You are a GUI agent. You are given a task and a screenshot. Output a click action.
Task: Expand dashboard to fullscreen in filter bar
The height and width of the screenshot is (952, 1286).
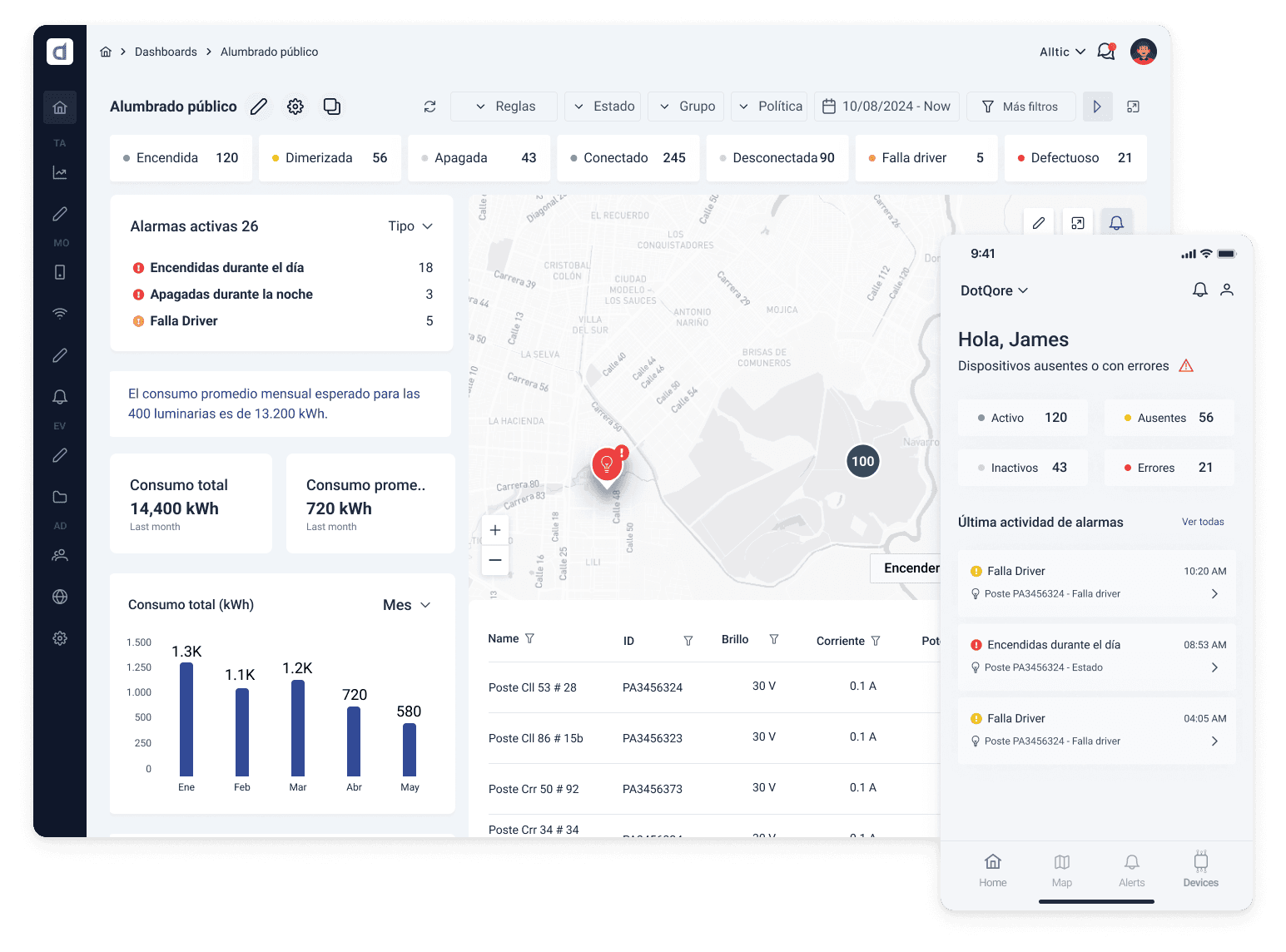1133,107
